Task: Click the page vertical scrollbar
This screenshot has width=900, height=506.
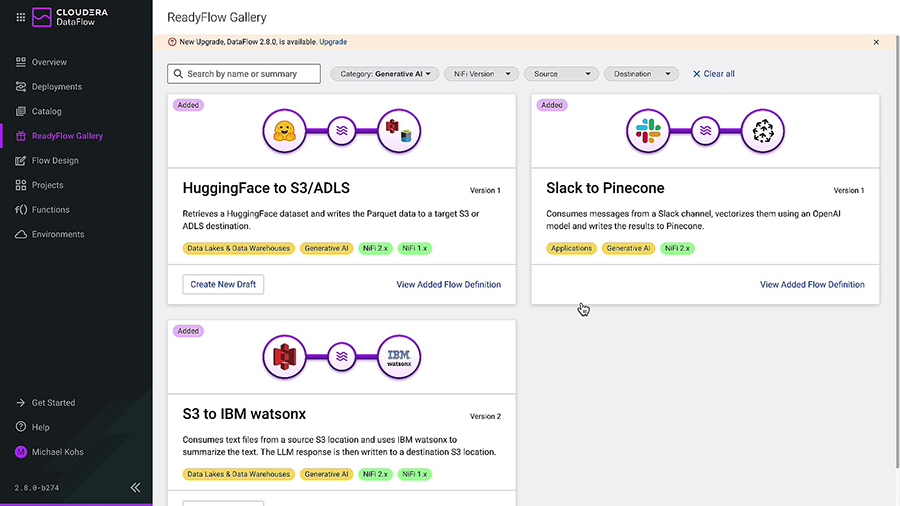Action: pyautogui.click(x=897, y=252)
